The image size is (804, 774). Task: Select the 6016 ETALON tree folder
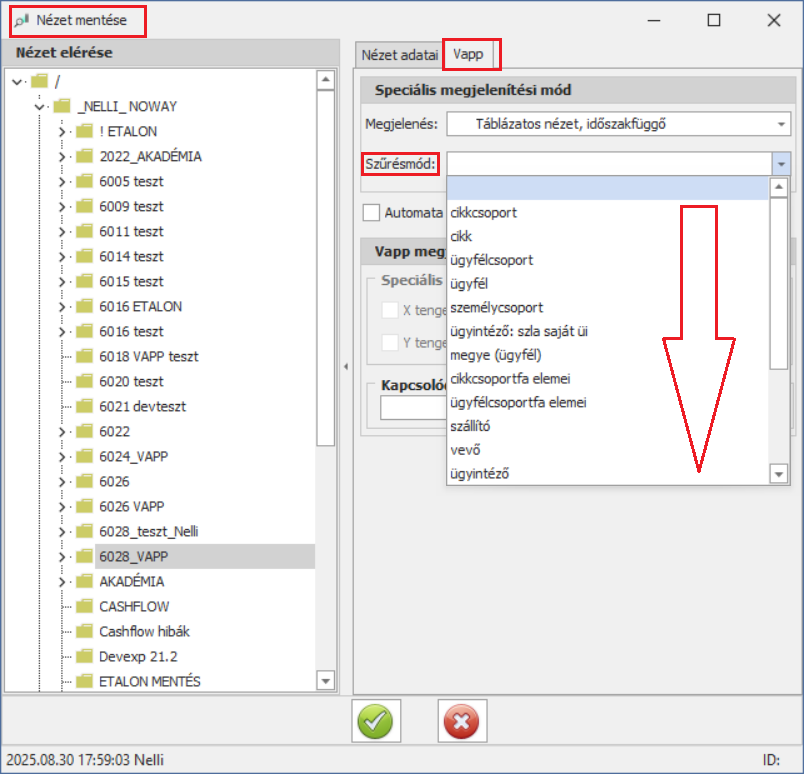pyautogui.click(x=140, y=306)
